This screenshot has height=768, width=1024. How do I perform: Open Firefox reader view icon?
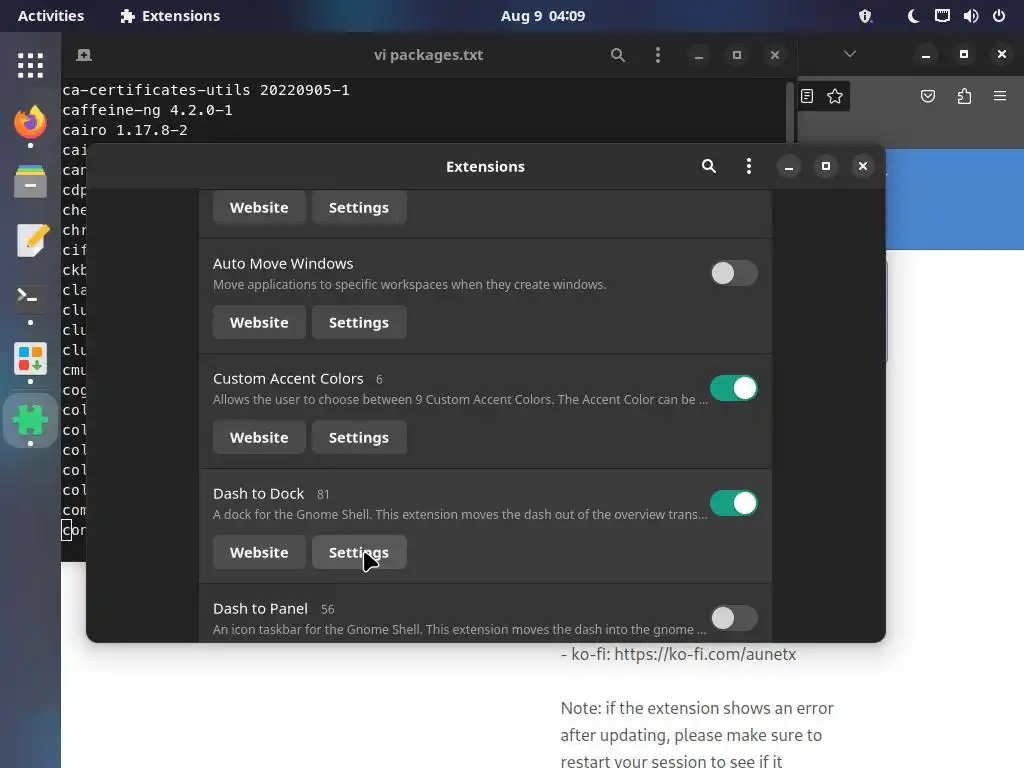pyautogui.click(x=807, y=97)
